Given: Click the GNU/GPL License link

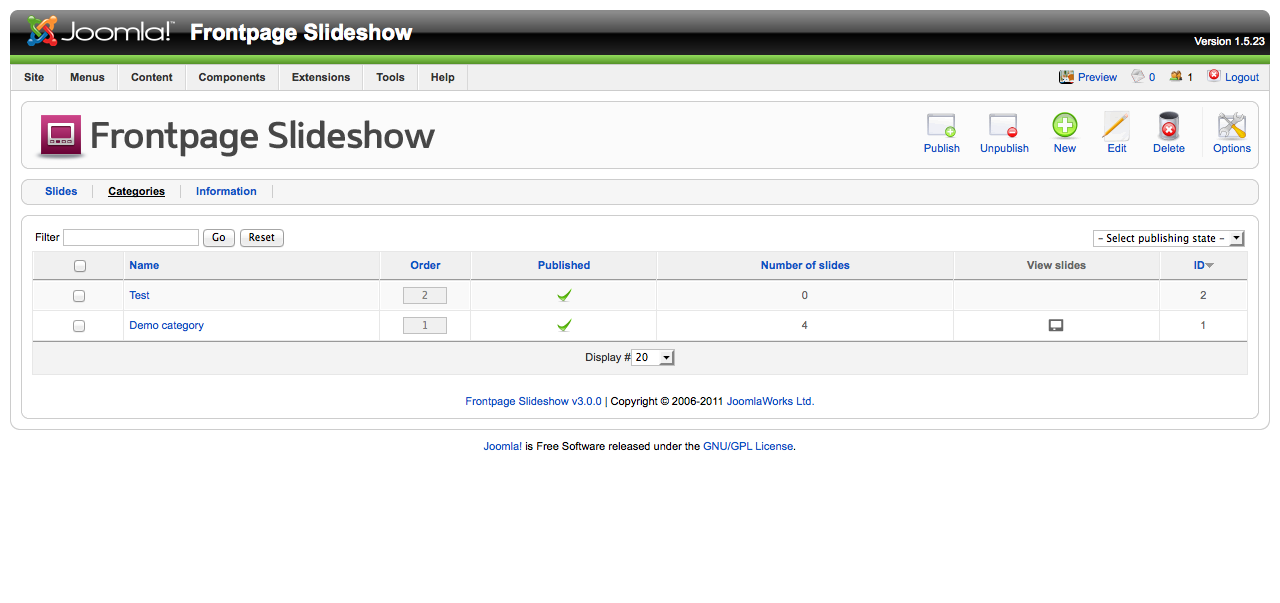Looking at the screenshot, I should coord(749,446).
